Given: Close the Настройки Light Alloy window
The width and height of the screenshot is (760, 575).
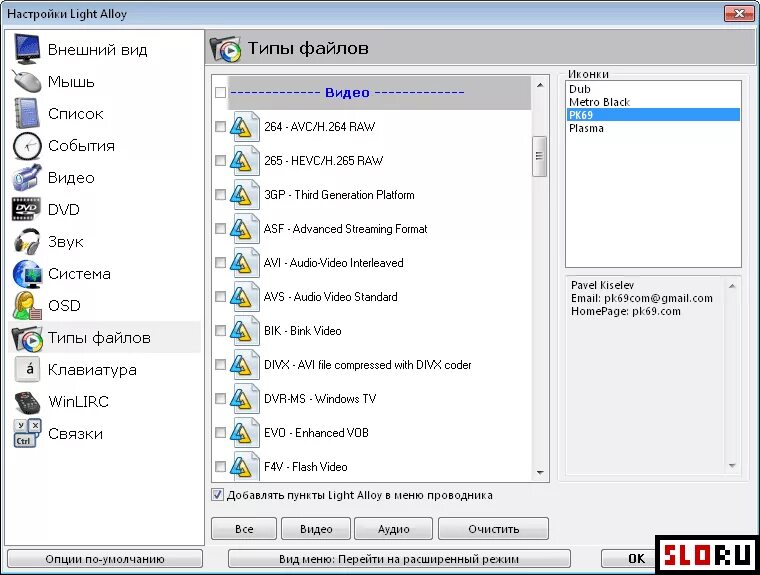Looking at the screenshot, I should tap(739, 13).
